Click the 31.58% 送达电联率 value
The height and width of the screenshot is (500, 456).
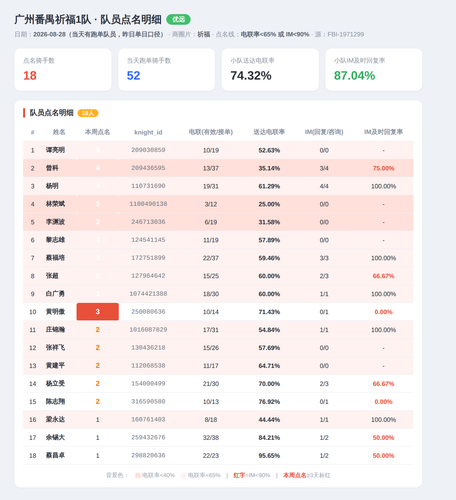tap(269, 222)
